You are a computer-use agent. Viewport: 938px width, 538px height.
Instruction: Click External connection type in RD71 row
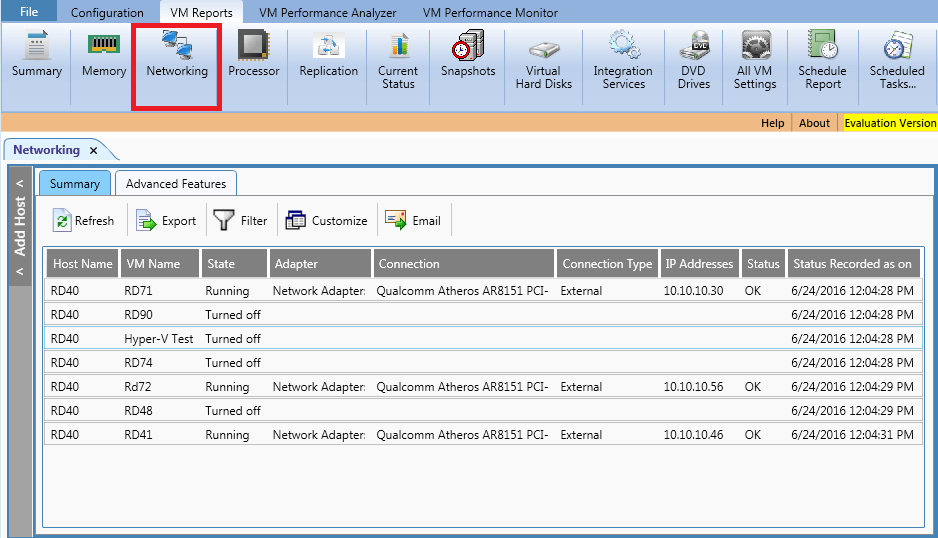point(581,291)
